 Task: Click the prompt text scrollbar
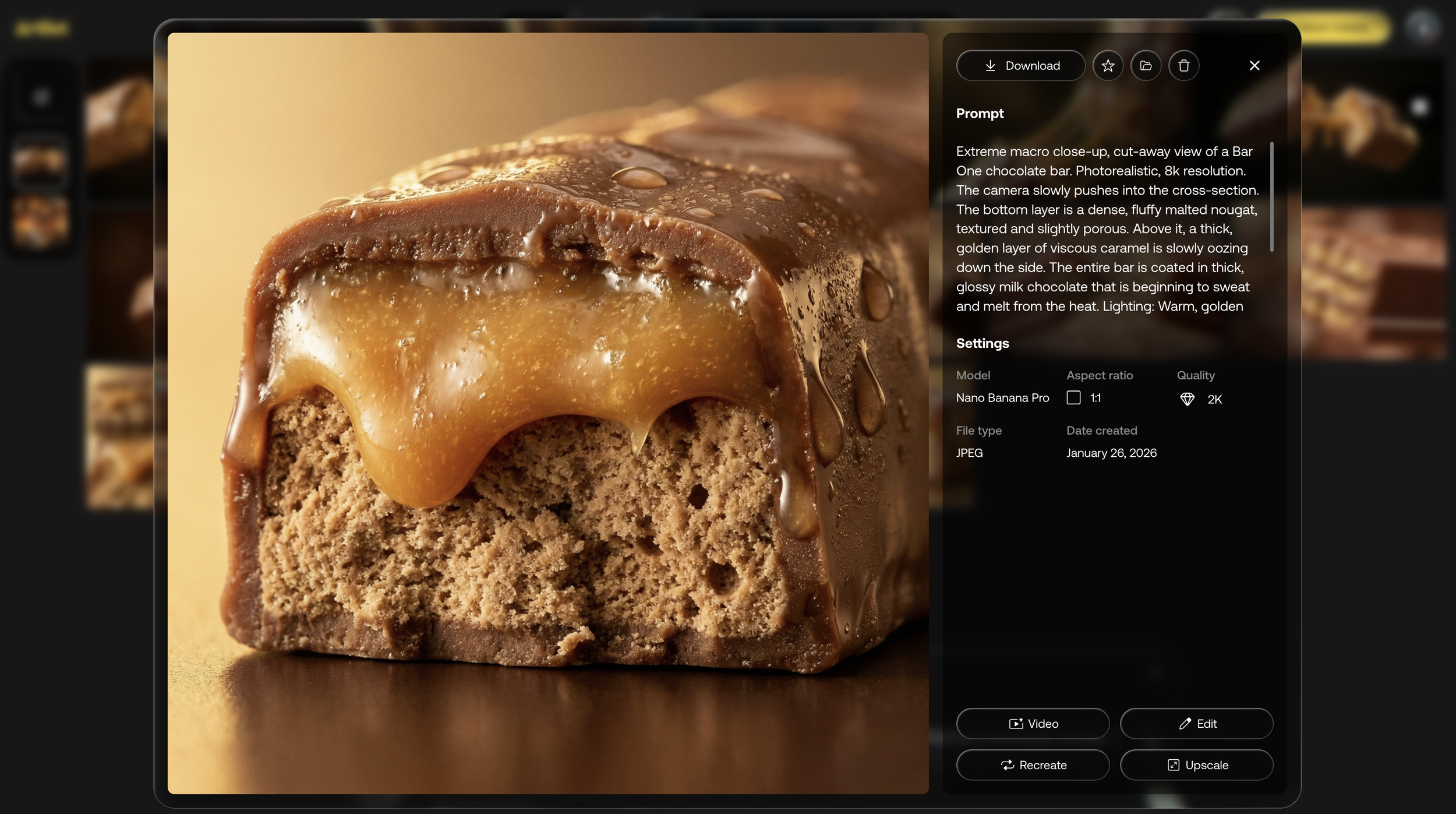tap(1271, 197)
